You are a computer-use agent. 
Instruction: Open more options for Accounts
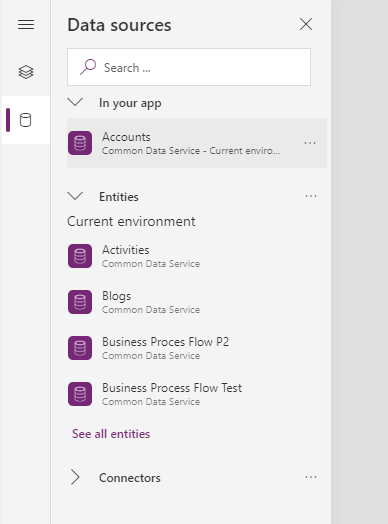coord(310,143)
